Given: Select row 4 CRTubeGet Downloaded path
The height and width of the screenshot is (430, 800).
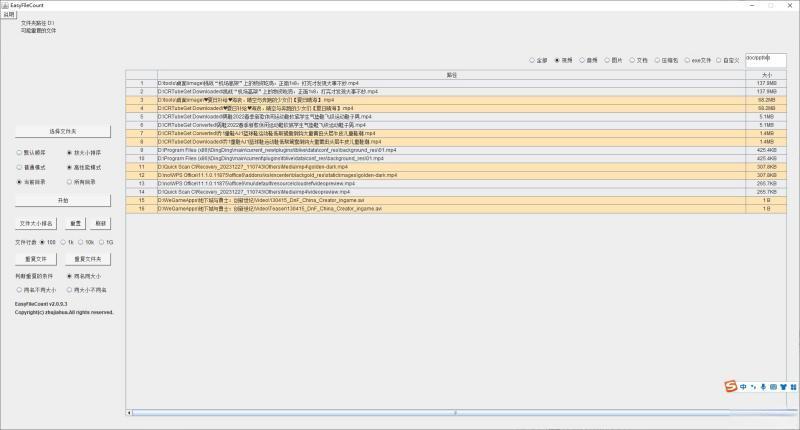Looking at the screenshot, I should [452, 108].
